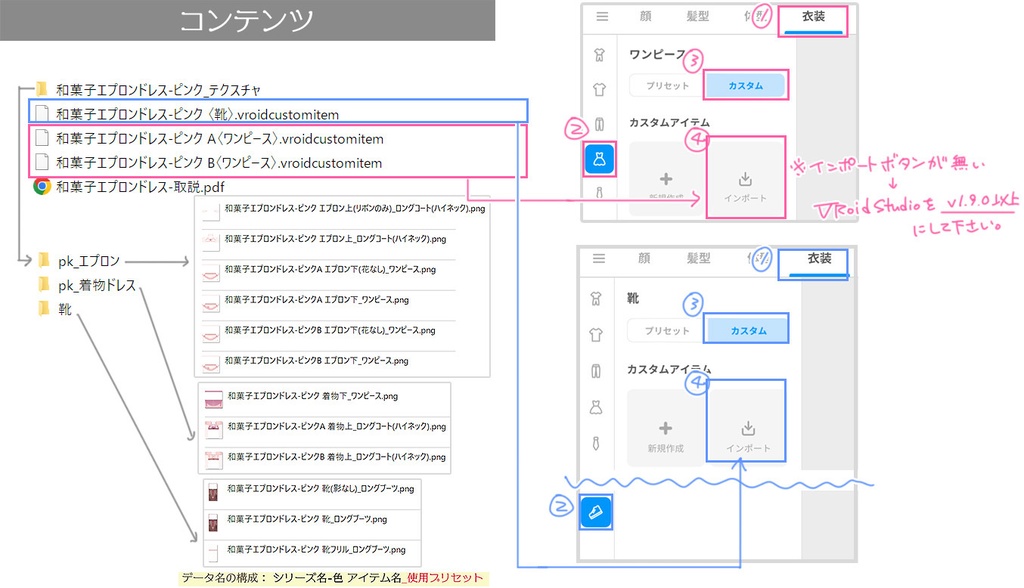Select file name 和葉子エプロンドレス-ピンク B〈ワンピース〉.vroidcustomitem
Screen dimensions: 1024x588
[x=219, y=163]
